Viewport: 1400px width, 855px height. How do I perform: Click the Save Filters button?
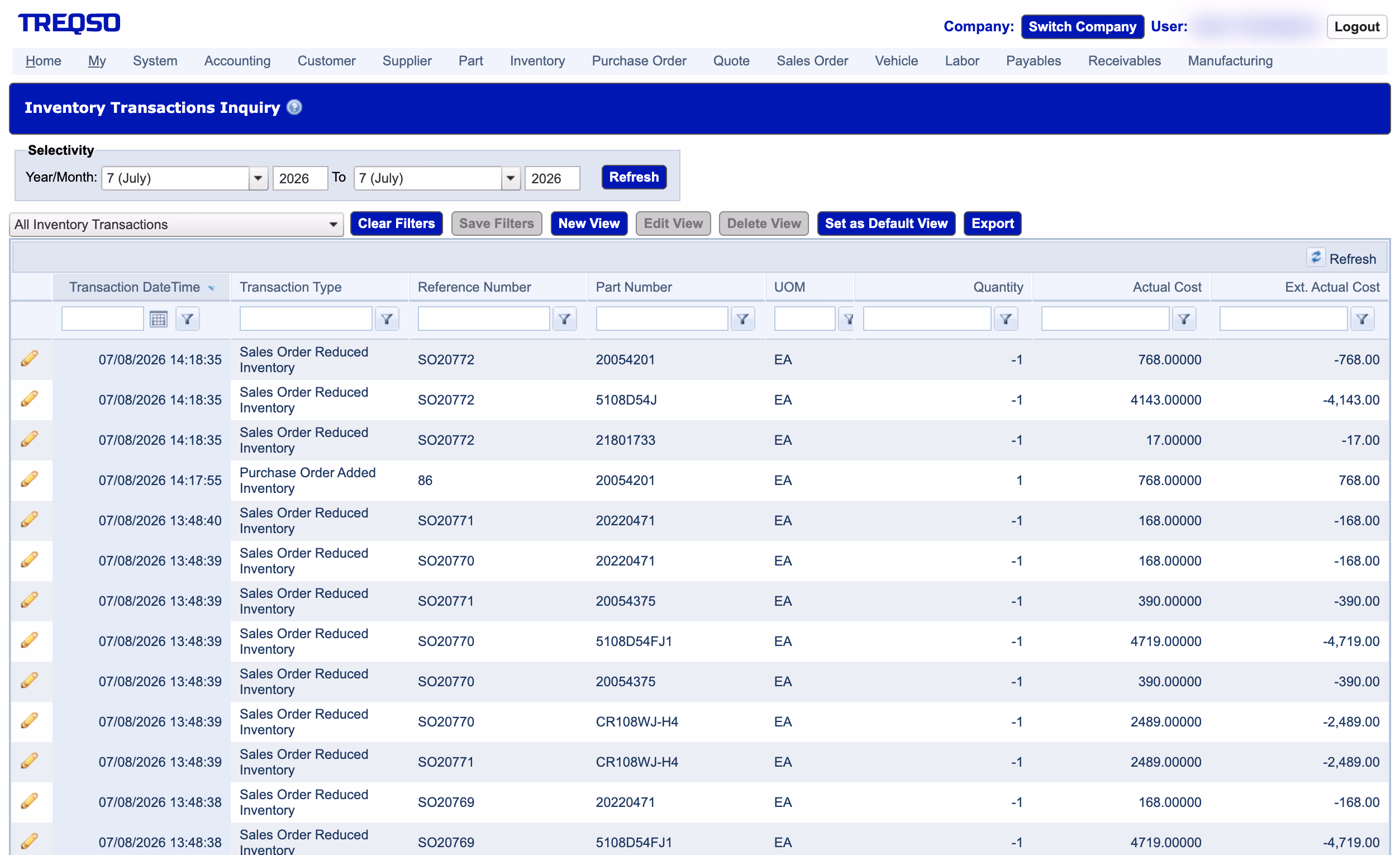click(x=496, y=224)
